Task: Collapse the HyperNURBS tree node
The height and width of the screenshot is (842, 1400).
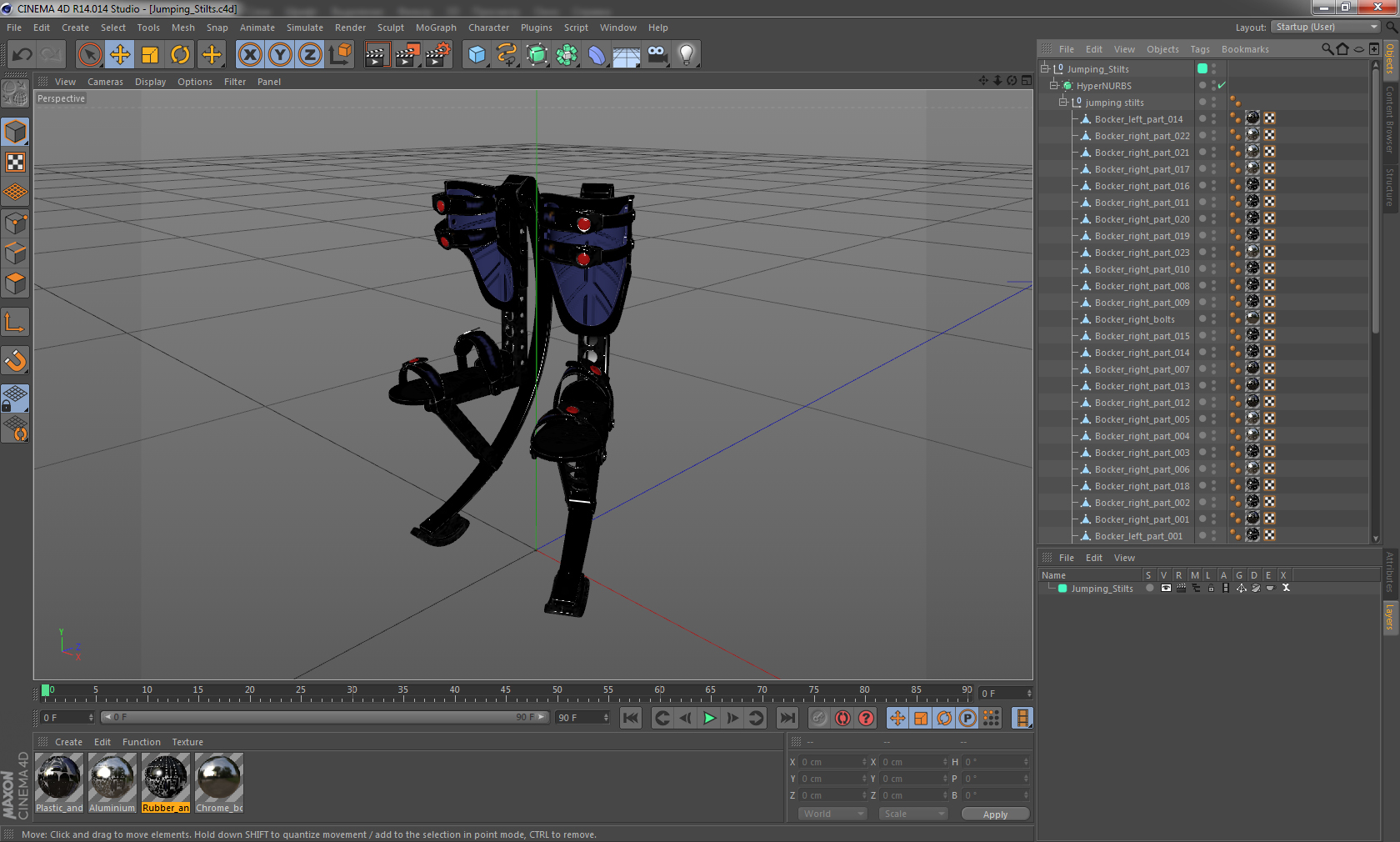Action: (1053, 85)
